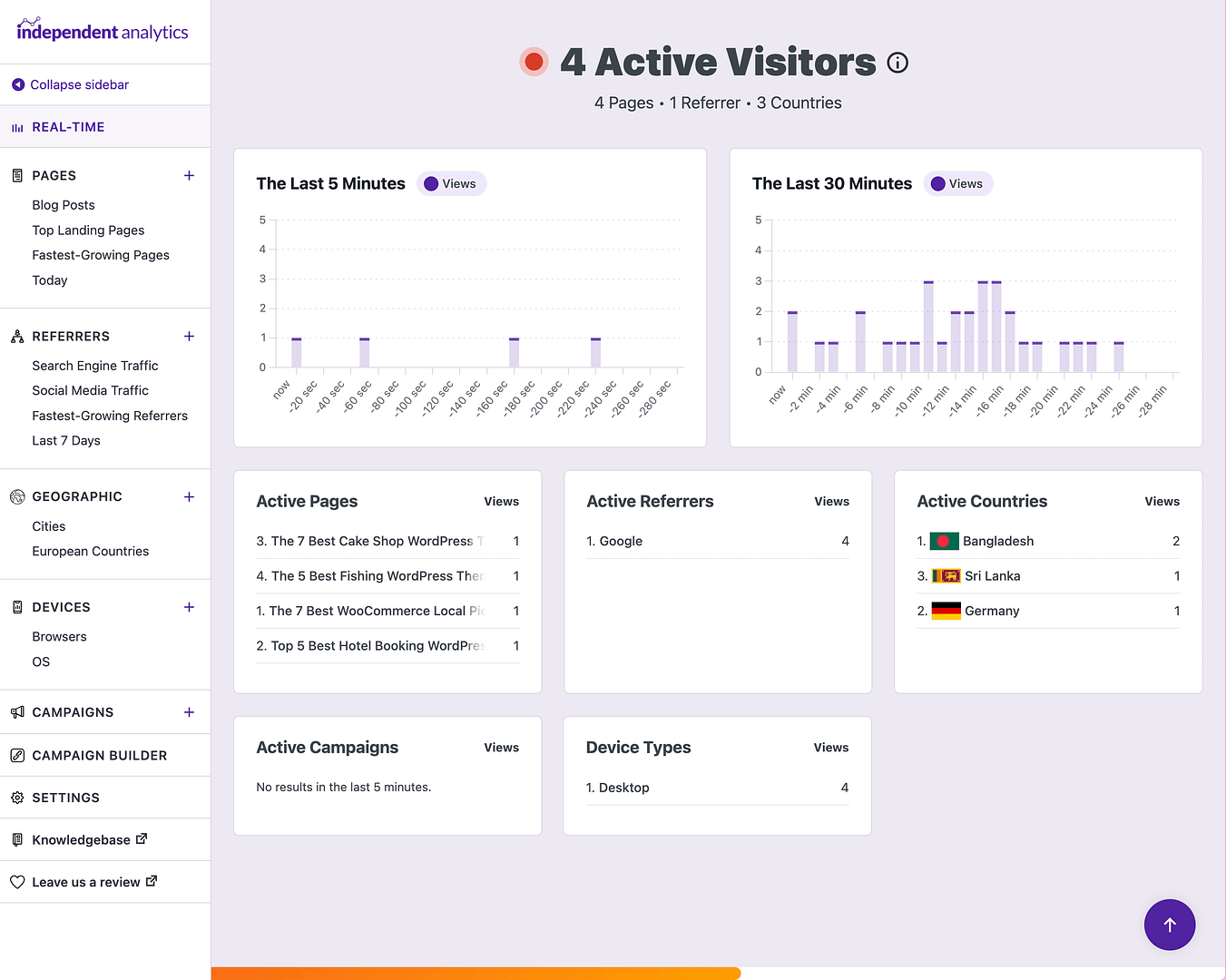
Task: Click the heart icon next to Leave us a review
Action: (x=16, y=881)
